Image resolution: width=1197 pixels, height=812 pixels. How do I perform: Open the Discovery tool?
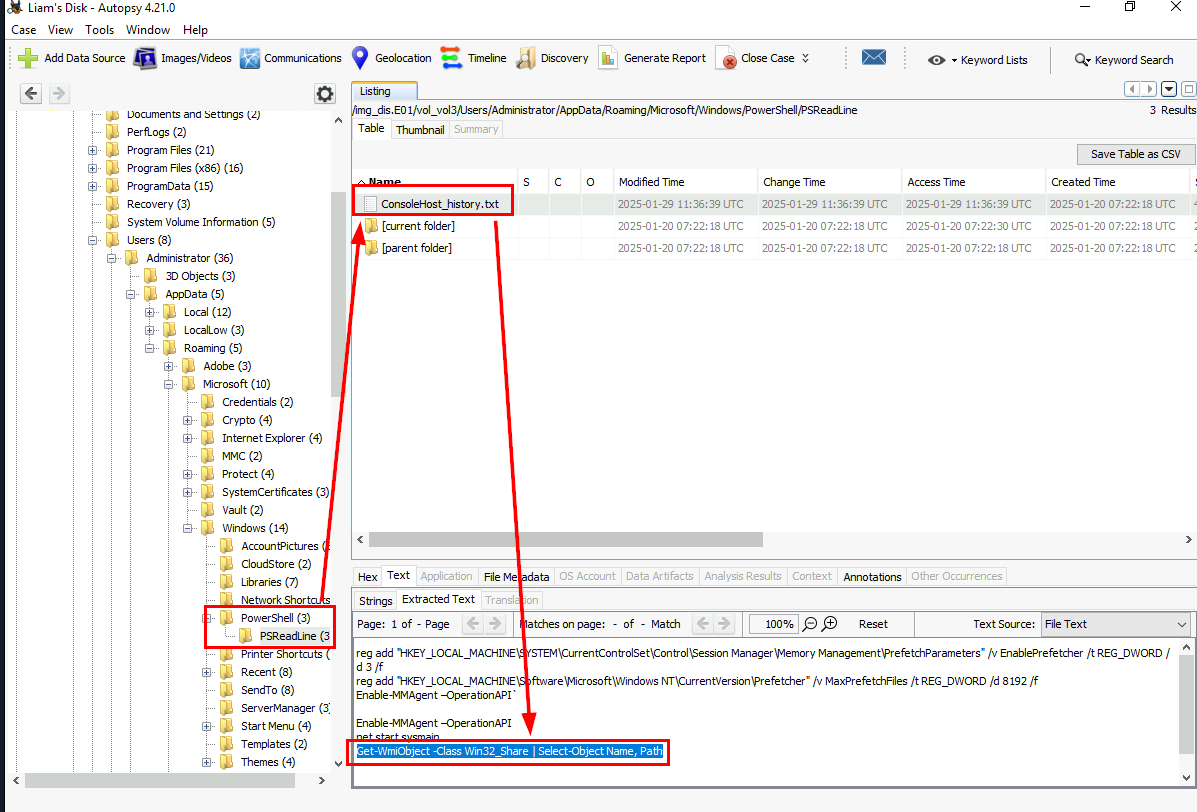coord(526,58)
